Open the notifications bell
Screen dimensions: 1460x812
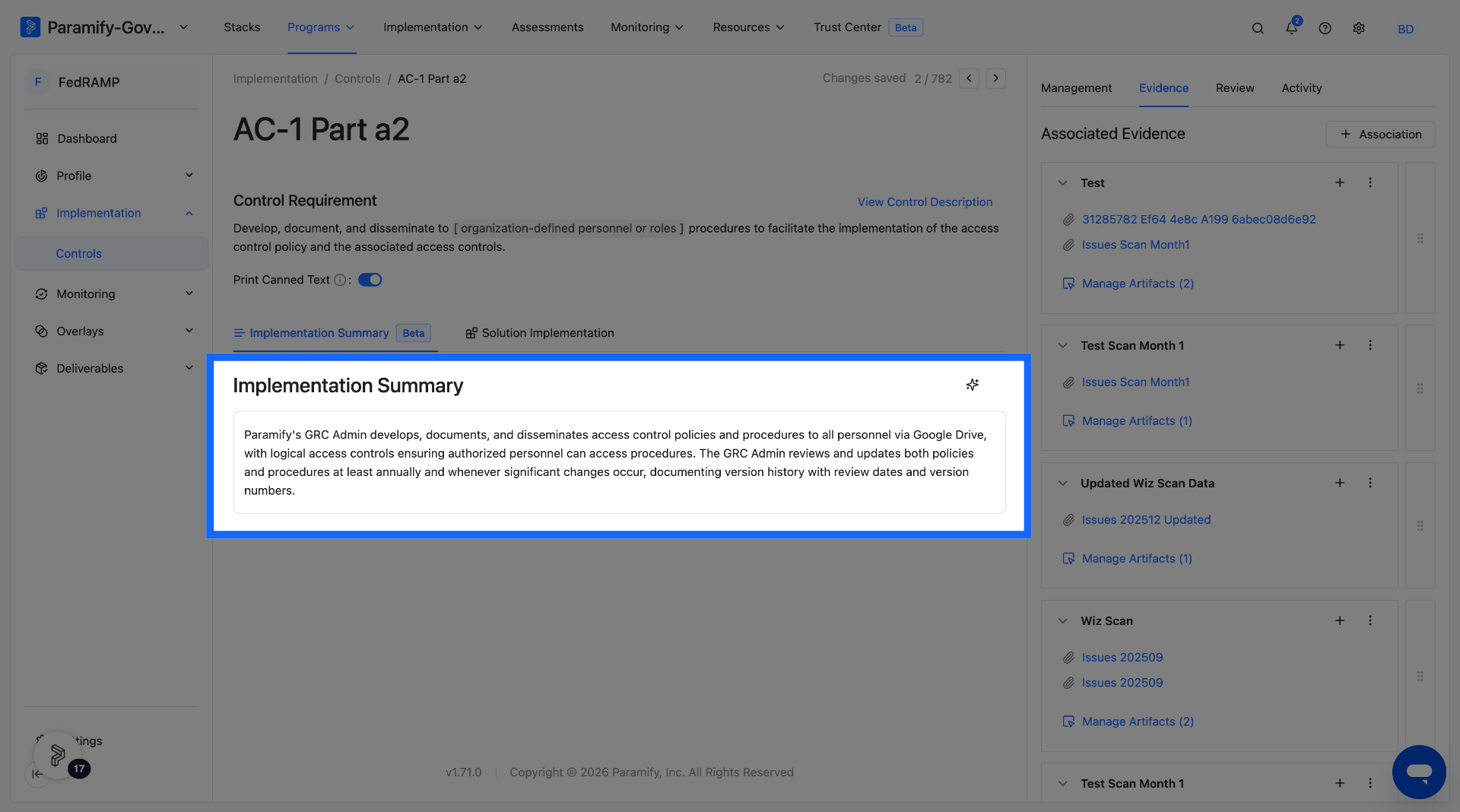click(1292, 27)
